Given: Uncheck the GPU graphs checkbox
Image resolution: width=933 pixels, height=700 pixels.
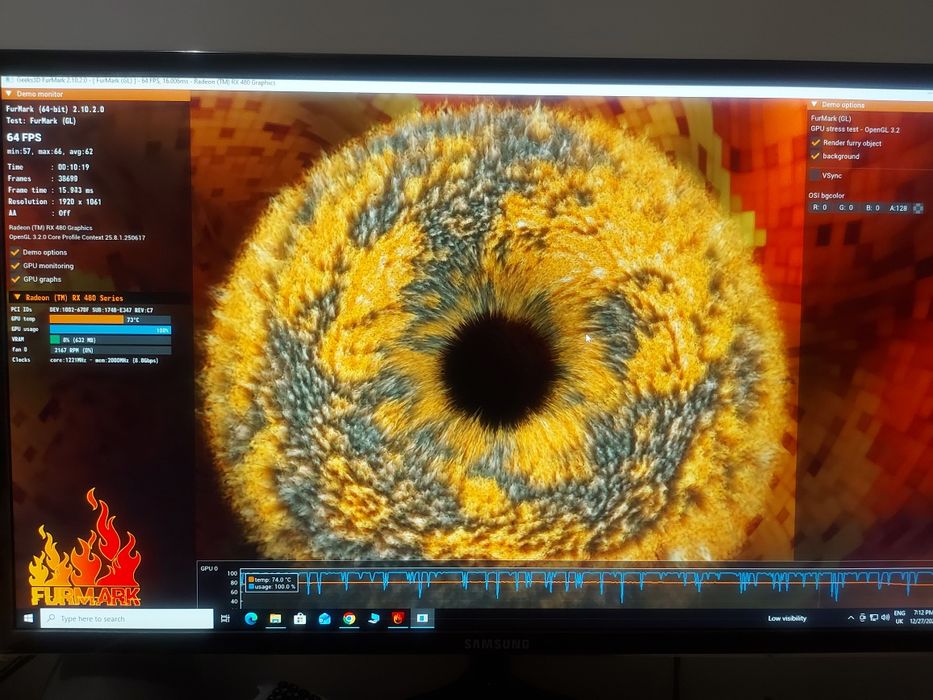Looking at the screenshot, I should [15, 279].
